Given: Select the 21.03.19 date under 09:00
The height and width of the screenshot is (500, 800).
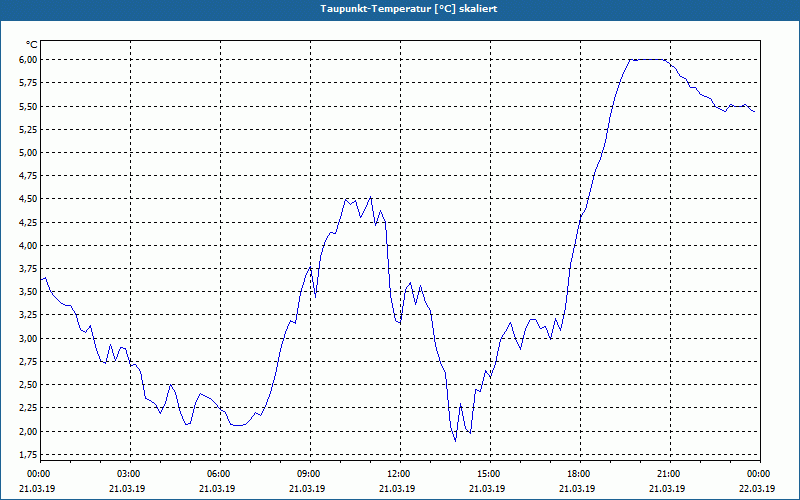Looking at the screenshot, I should [307, 488].
